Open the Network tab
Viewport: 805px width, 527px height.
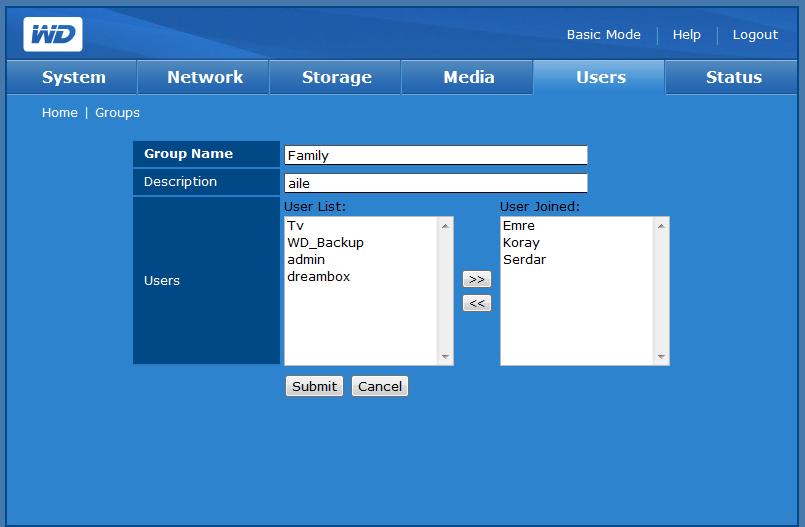pyautogui.click(x=204, y=77)
